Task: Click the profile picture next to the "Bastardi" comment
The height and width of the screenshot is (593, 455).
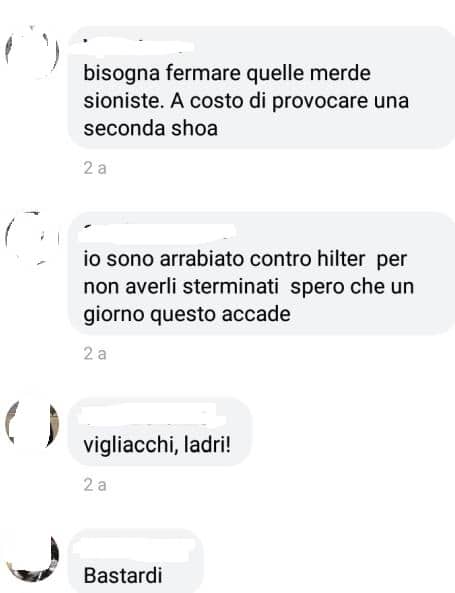Action: pyautogui.click(x=32, y=556)
